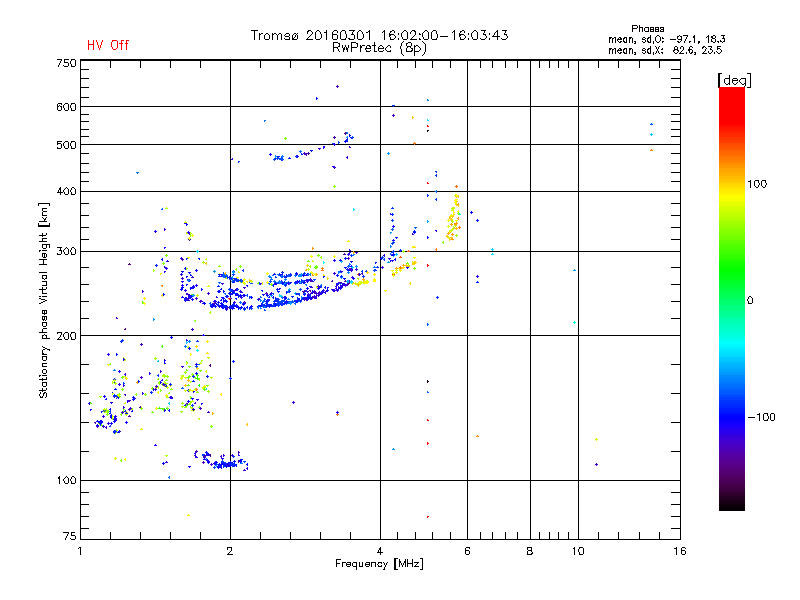
Task: Click the y-axis '100' tick label
Action: click(x=66, y=480)
